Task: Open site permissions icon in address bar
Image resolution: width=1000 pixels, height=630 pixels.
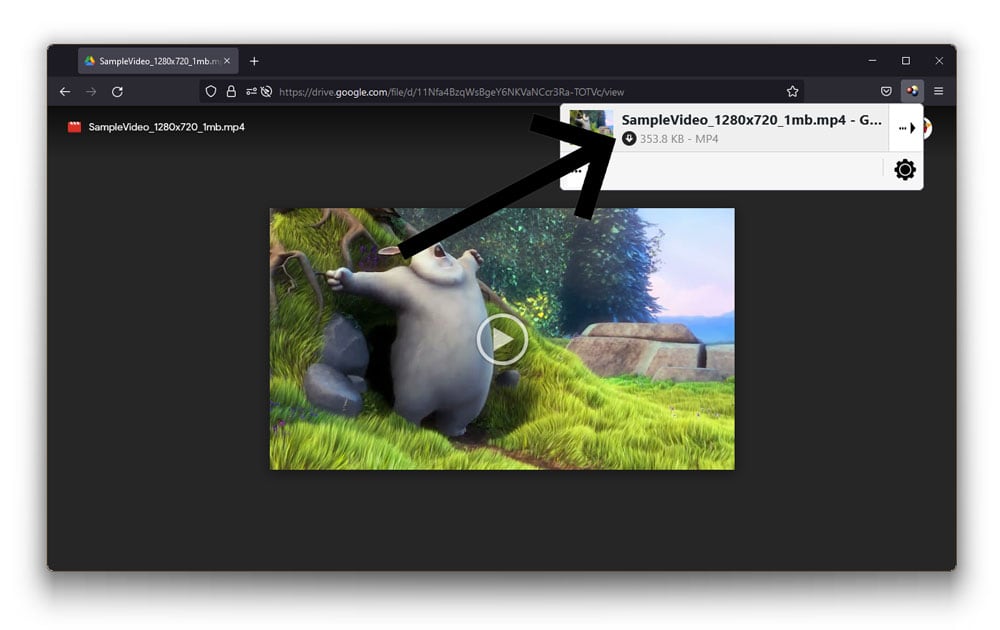Action: (x=251, y=92)
